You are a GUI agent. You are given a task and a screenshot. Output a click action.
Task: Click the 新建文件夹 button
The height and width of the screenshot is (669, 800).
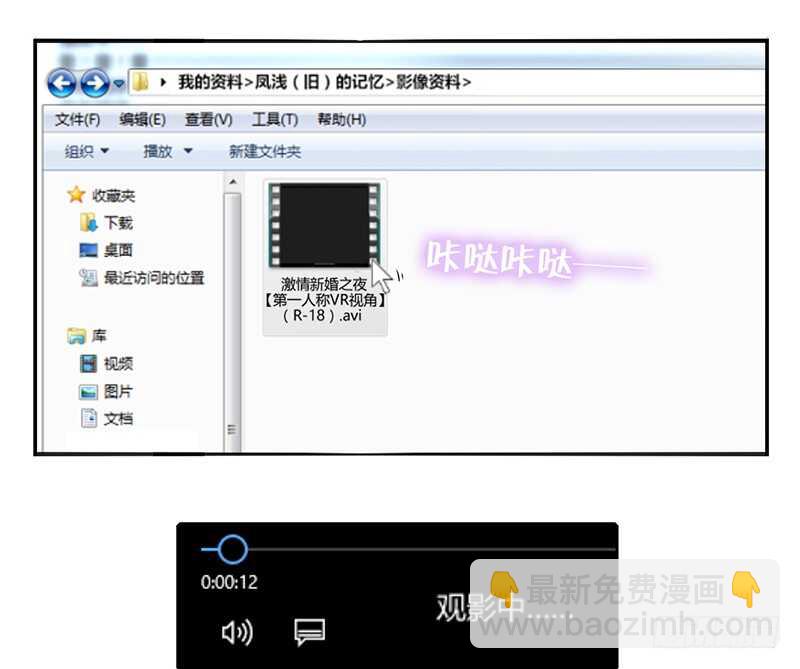(264, 151)
